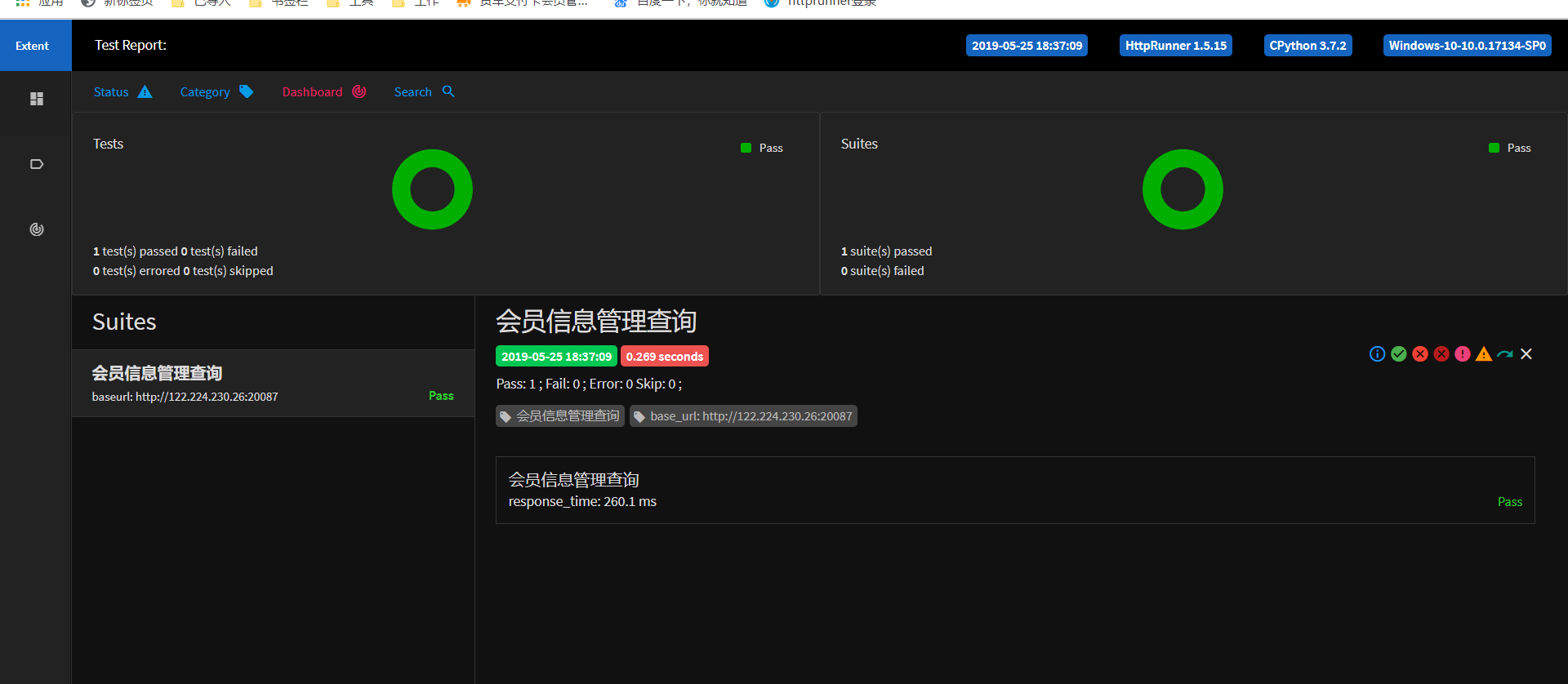This screenshot has width=1568, height=684.
Task: Click the Extent logo in the header
Action: point(33,46)
